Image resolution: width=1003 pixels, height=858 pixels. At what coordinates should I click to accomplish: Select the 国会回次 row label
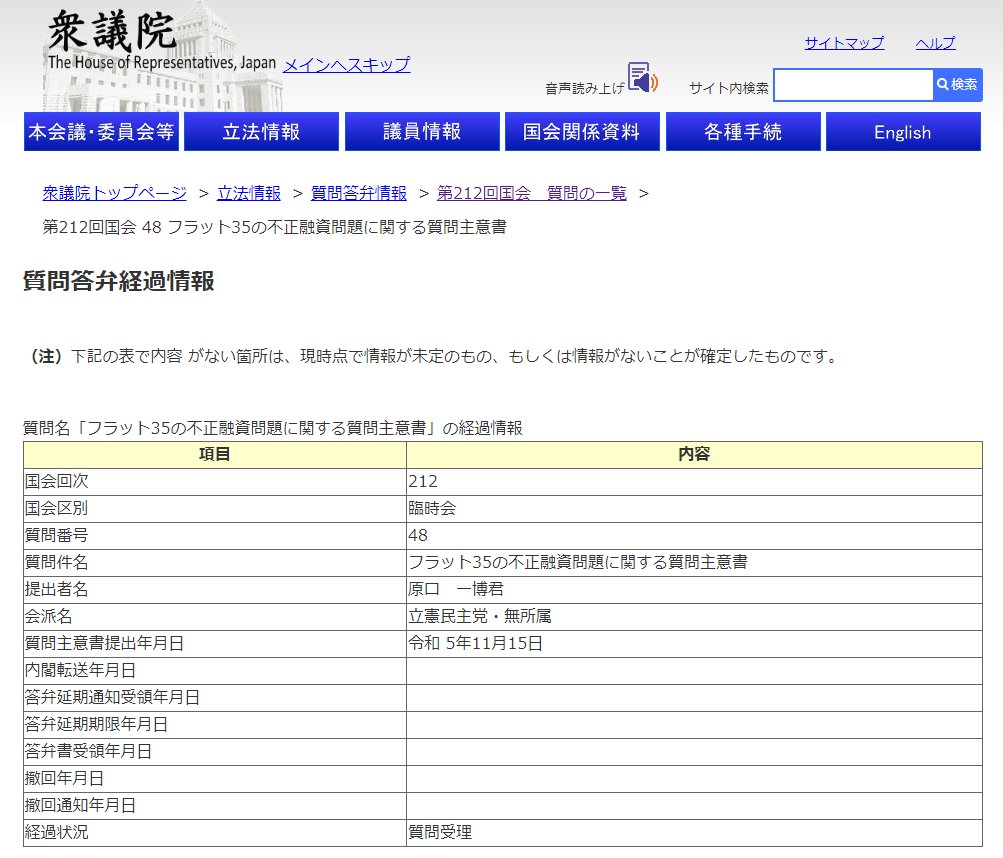215,481
